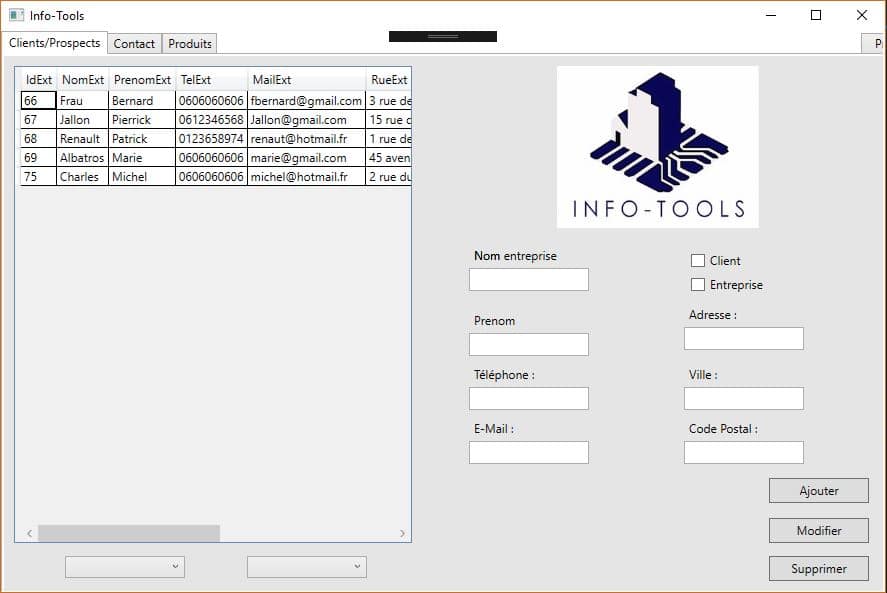
Task: Sort by the NomExt column header
Action: 83,80
